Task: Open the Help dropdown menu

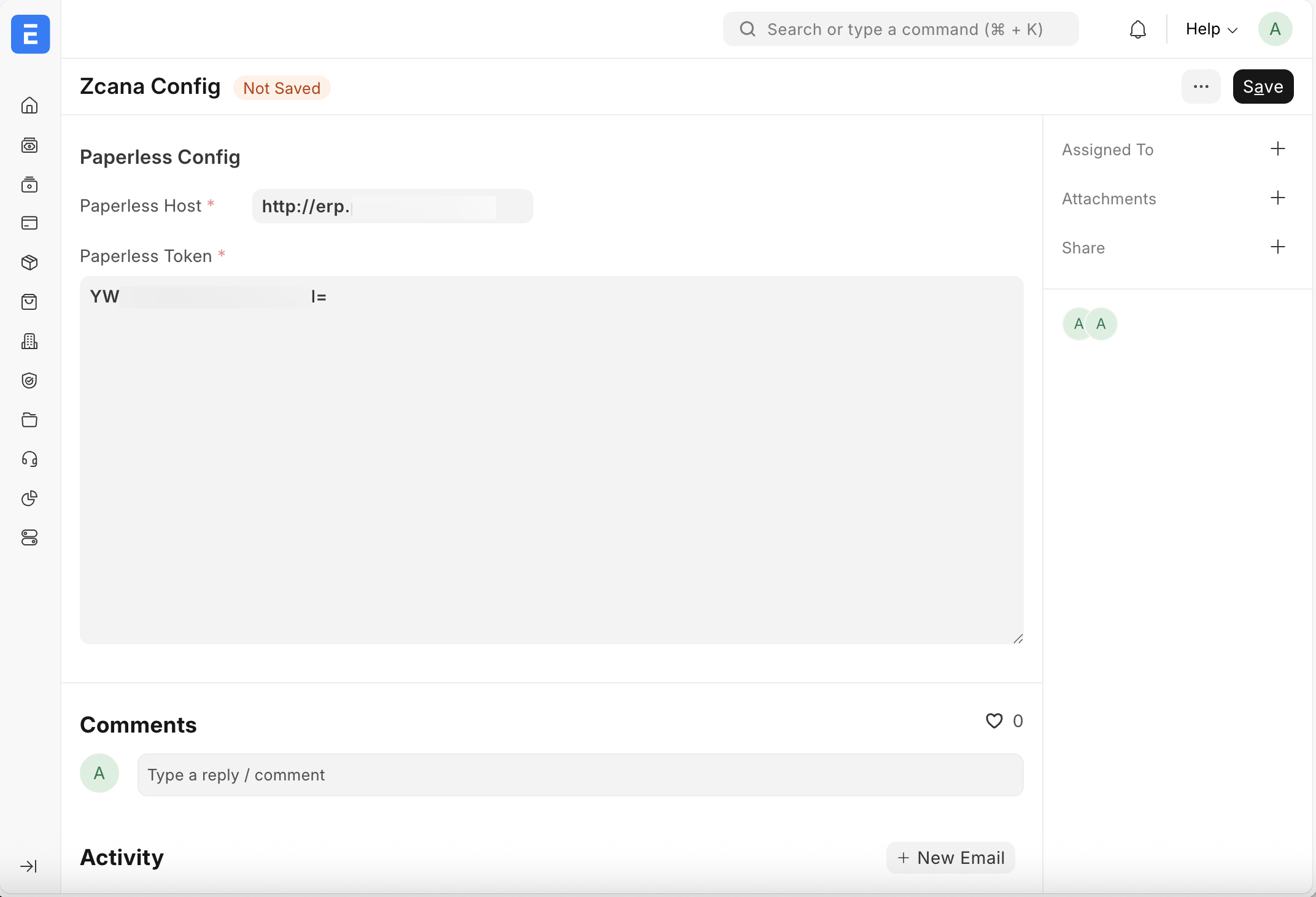Action: pyautogui.click(x=1211, y=29)
